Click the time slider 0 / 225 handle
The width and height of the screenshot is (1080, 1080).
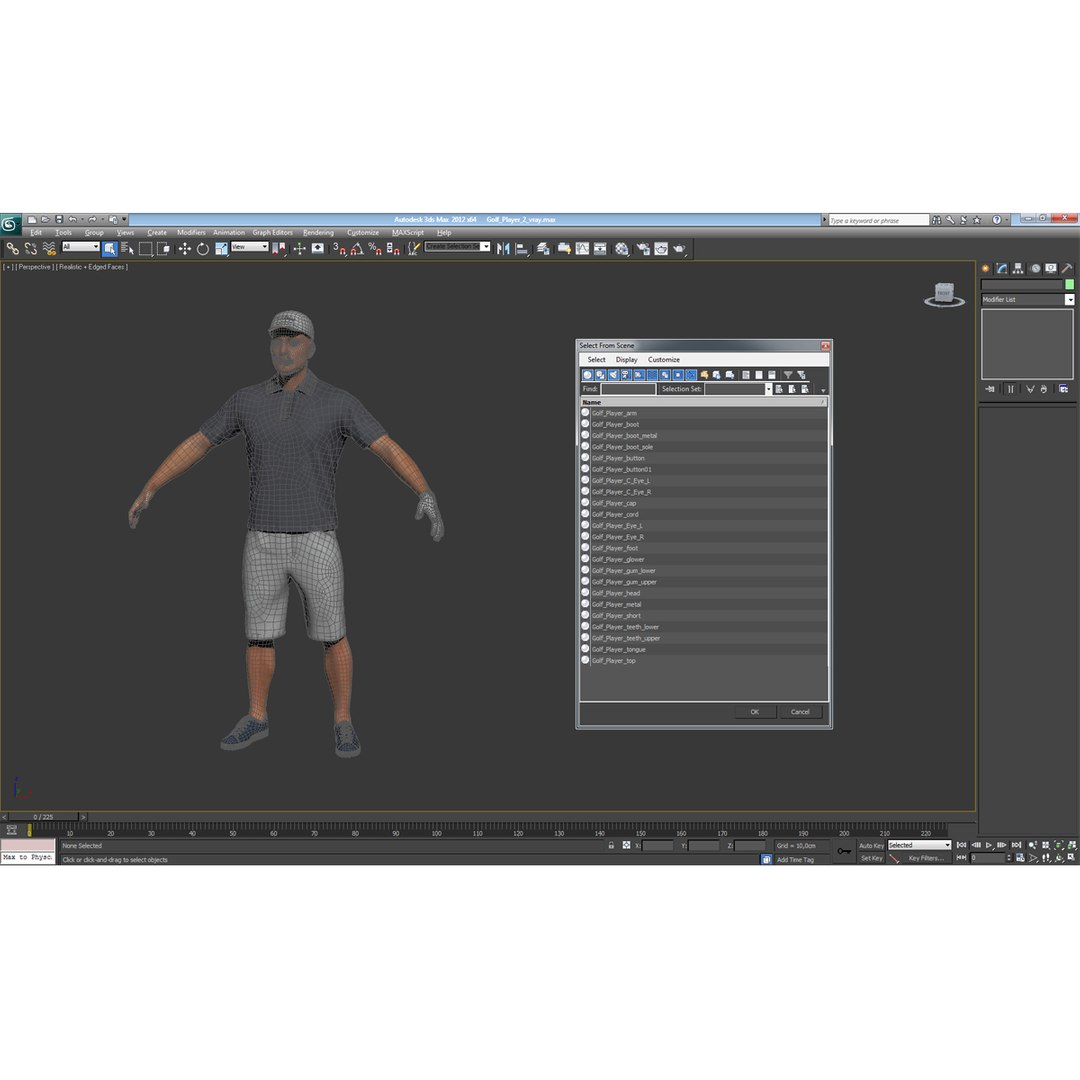coord(43,817)
